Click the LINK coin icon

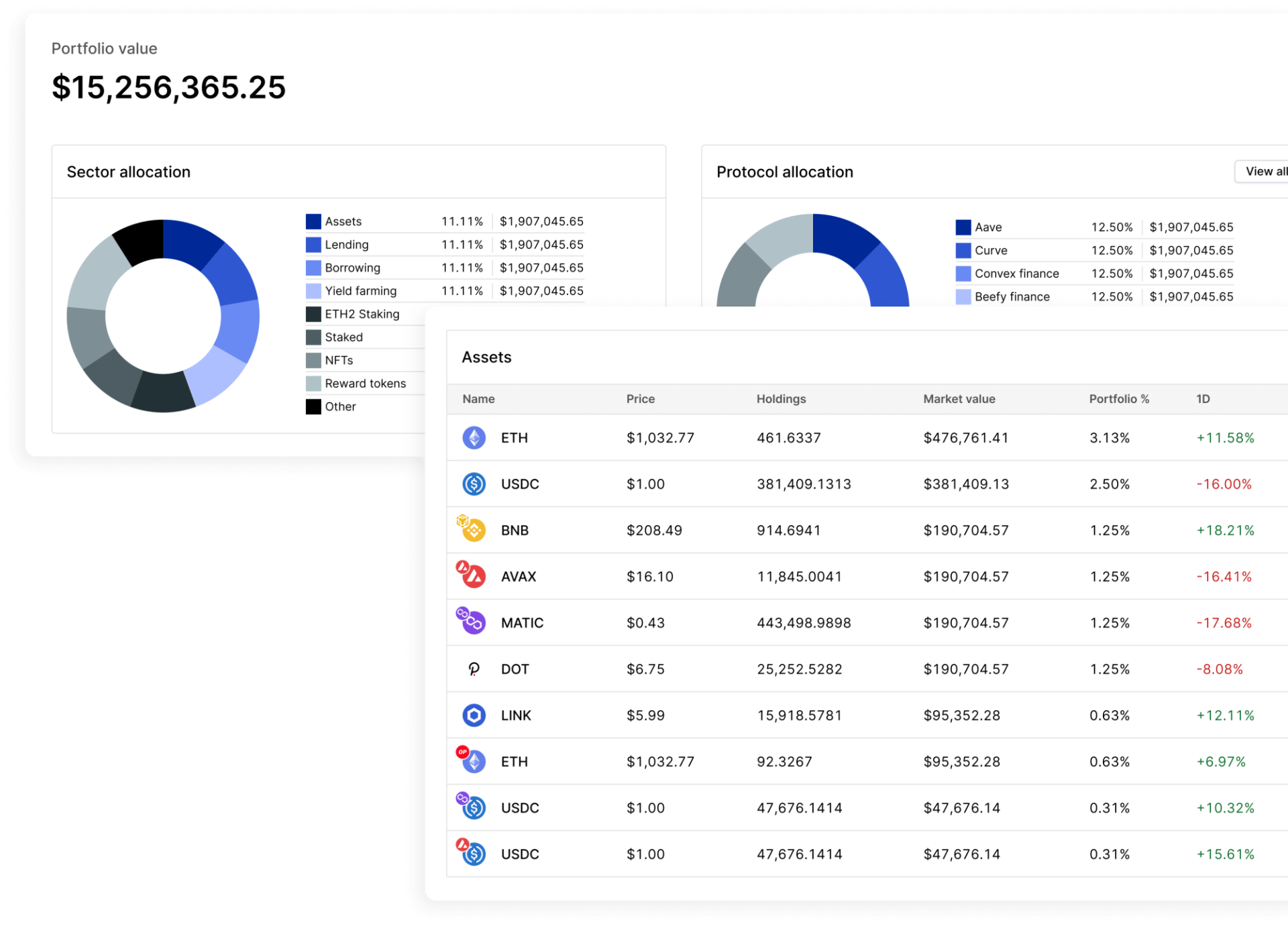tap(474, 715)
